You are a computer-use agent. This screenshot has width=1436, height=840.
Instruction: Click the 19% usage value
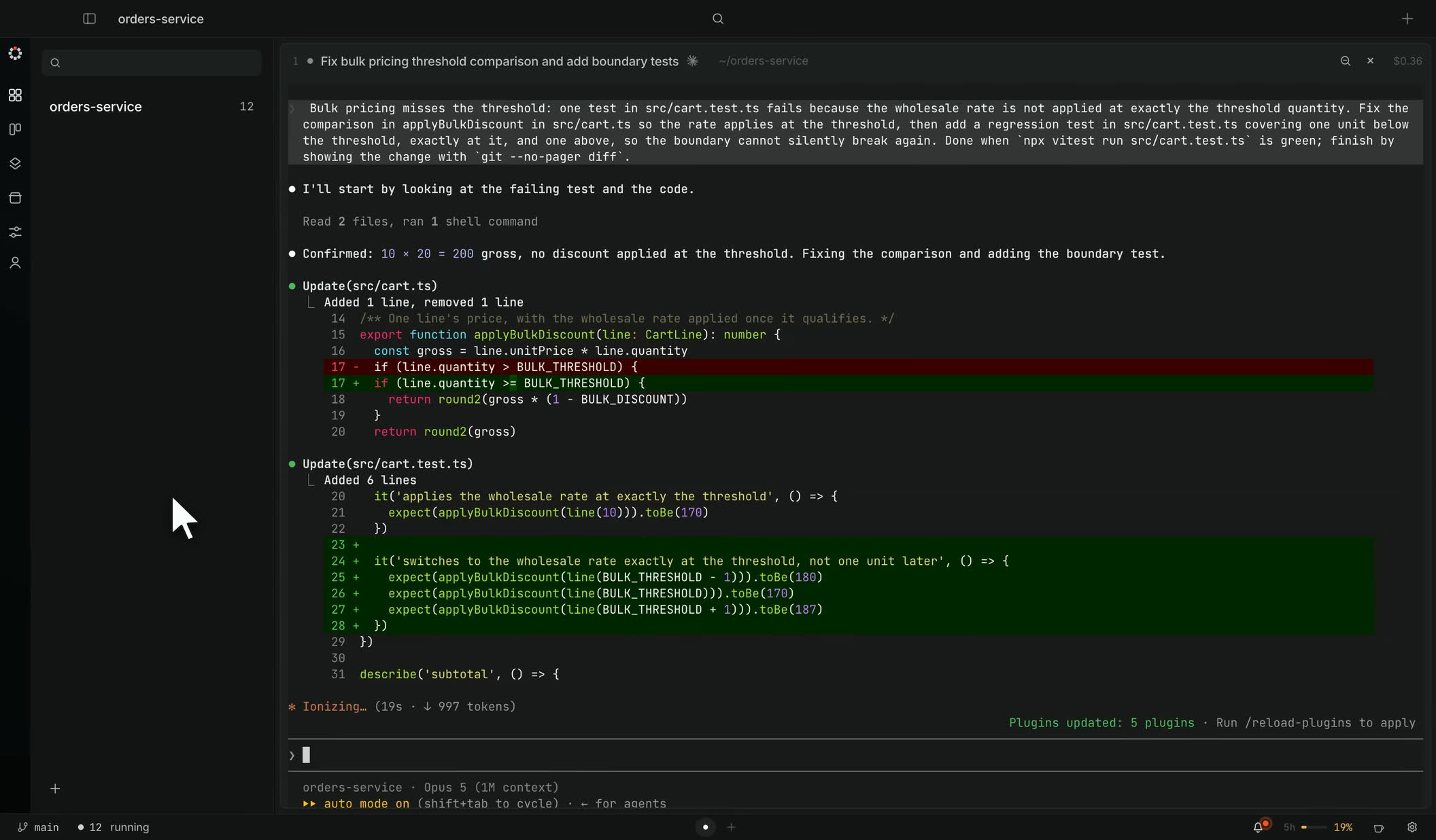(x=1342, y=827)
